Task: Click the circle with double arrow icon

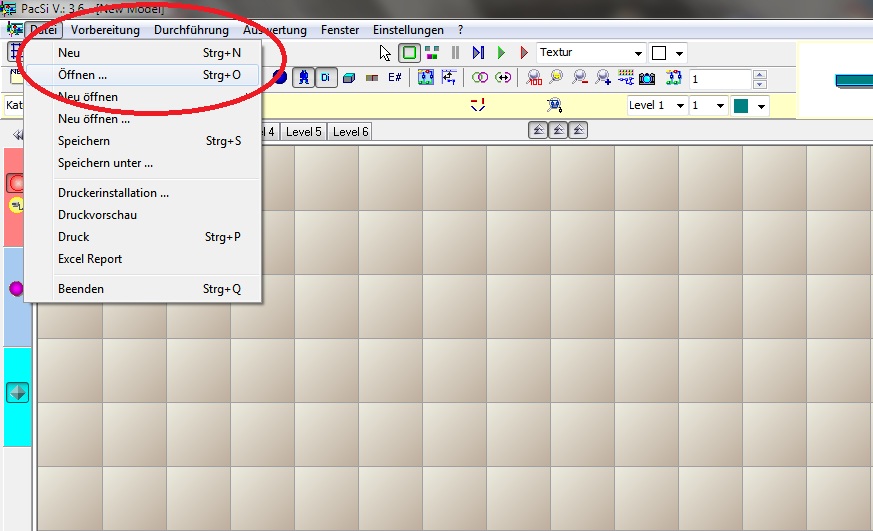Action: 503,77
